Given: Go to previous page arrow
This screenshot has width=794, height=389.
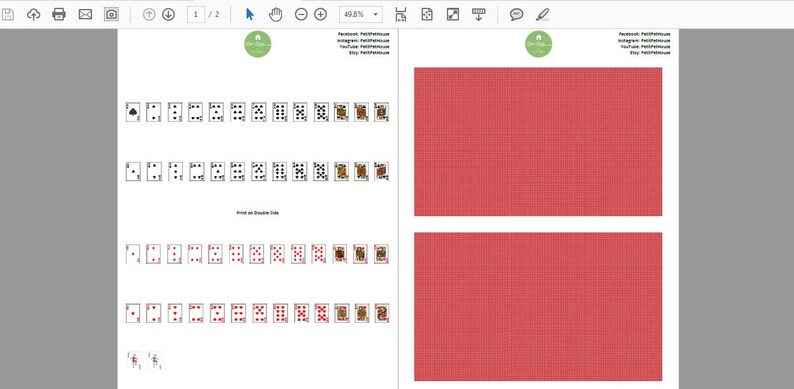Looking at the screenshot, I should (x=149, y=14).
